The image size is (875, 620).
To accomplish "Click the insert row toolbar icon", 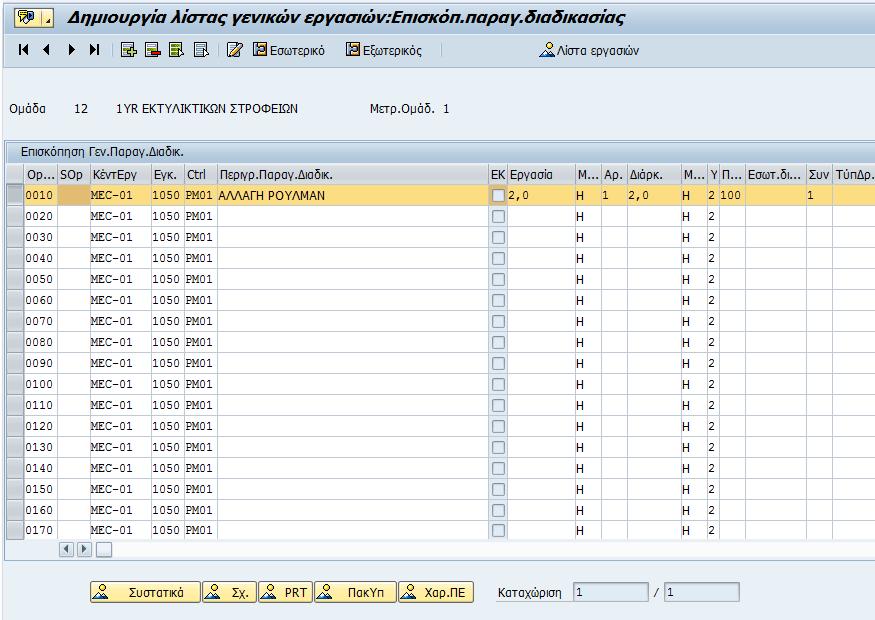I will click(128, 50).
